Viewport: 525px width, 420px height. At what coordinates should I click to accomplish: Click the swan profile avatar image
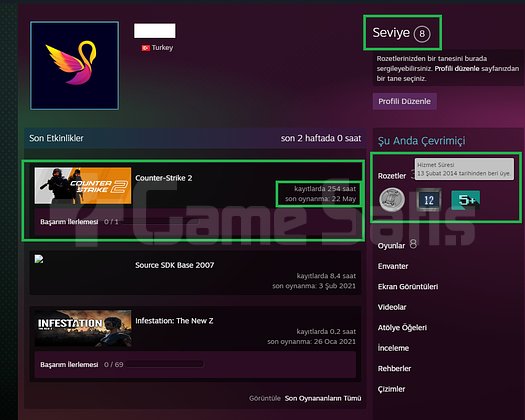click(x=74, y=66)
